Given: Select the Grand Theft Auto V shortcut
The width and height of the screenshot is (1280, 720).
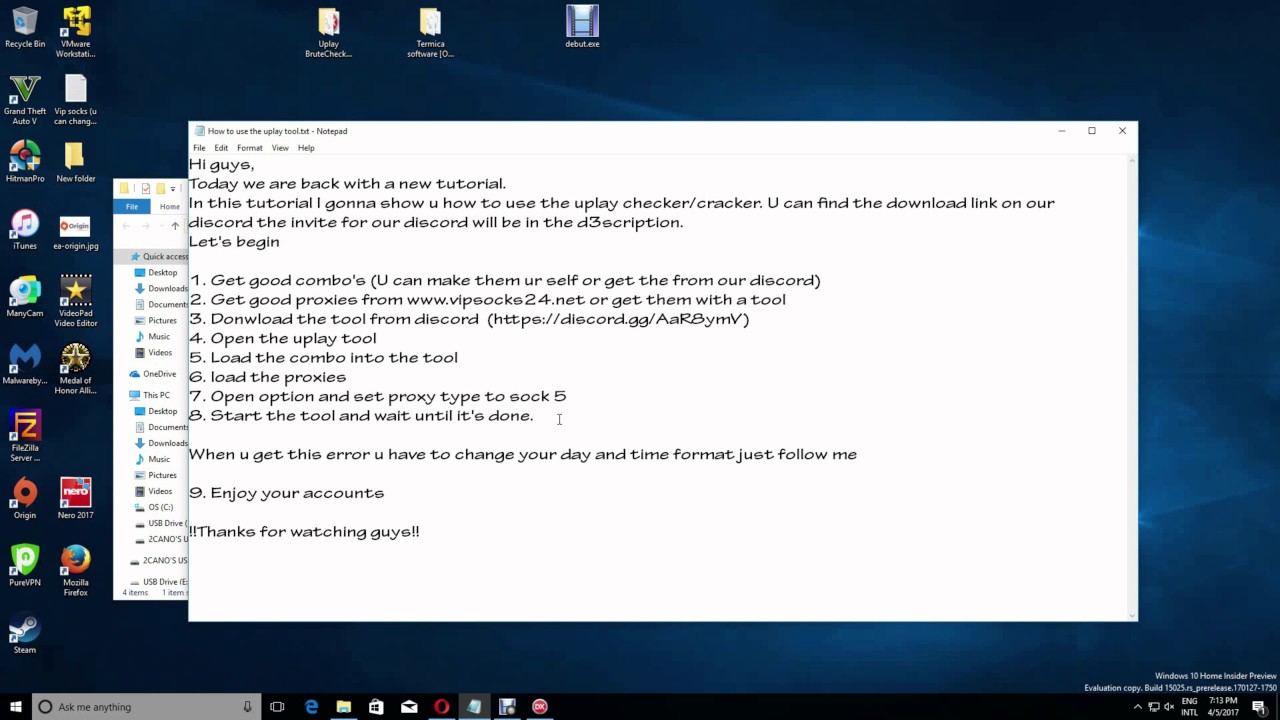Looking at the screenshot, I should tap(25, 100).
